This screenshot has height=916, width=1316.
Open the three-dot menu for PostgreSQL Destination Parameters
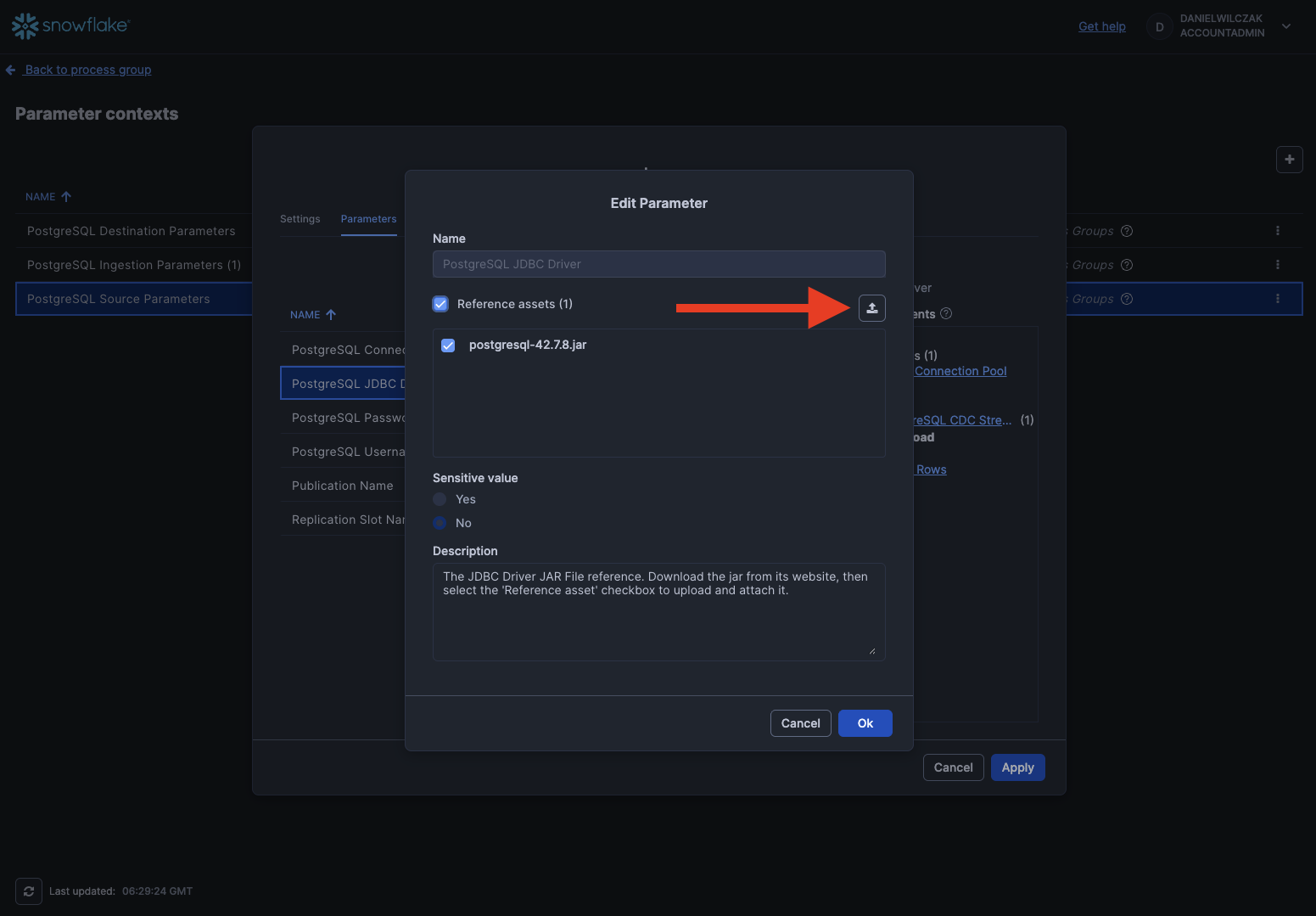tap(1277, 231)
